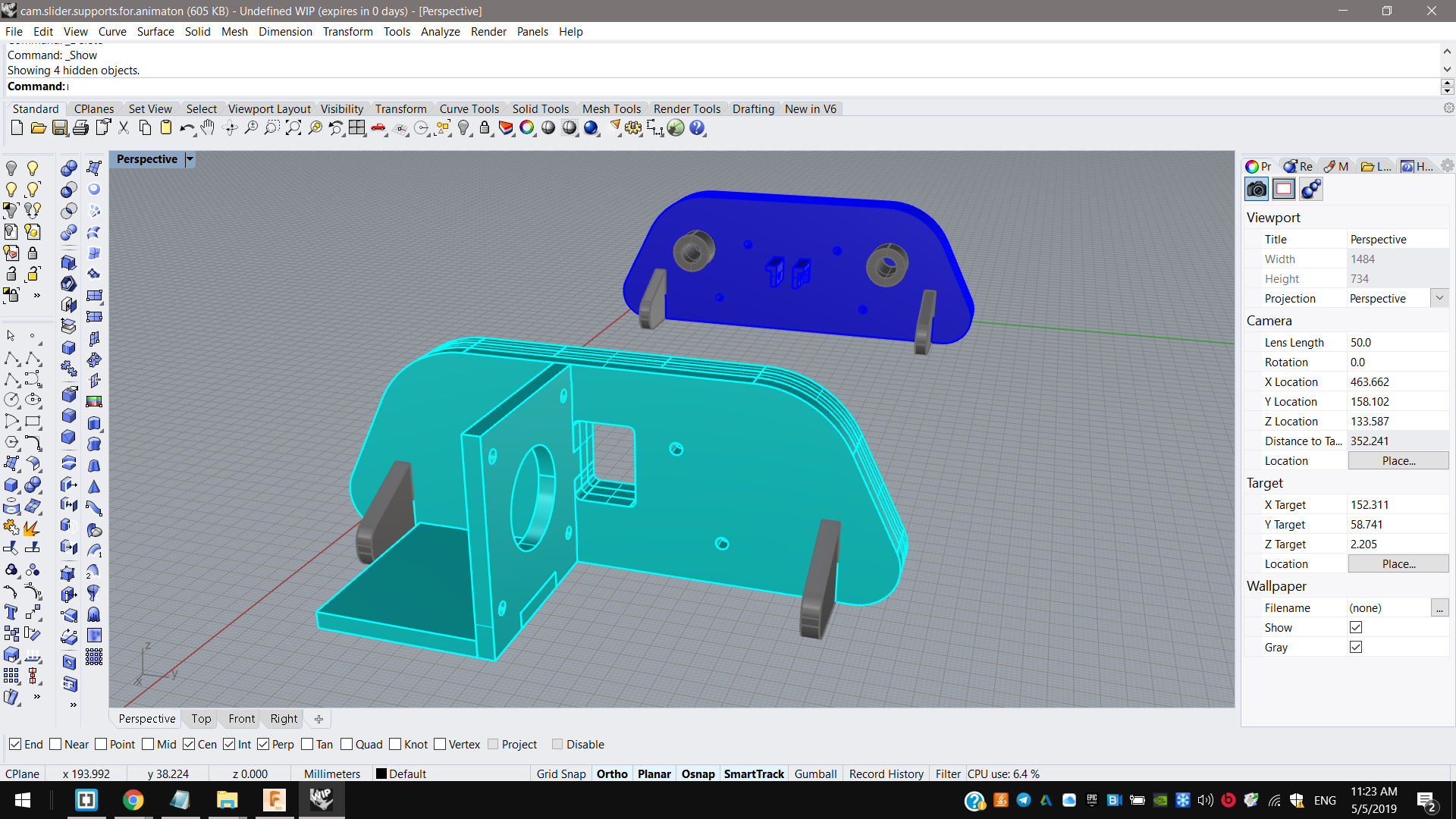
Task: Switch to the Solid Tools toolbar tab
Action: [540, 109]
